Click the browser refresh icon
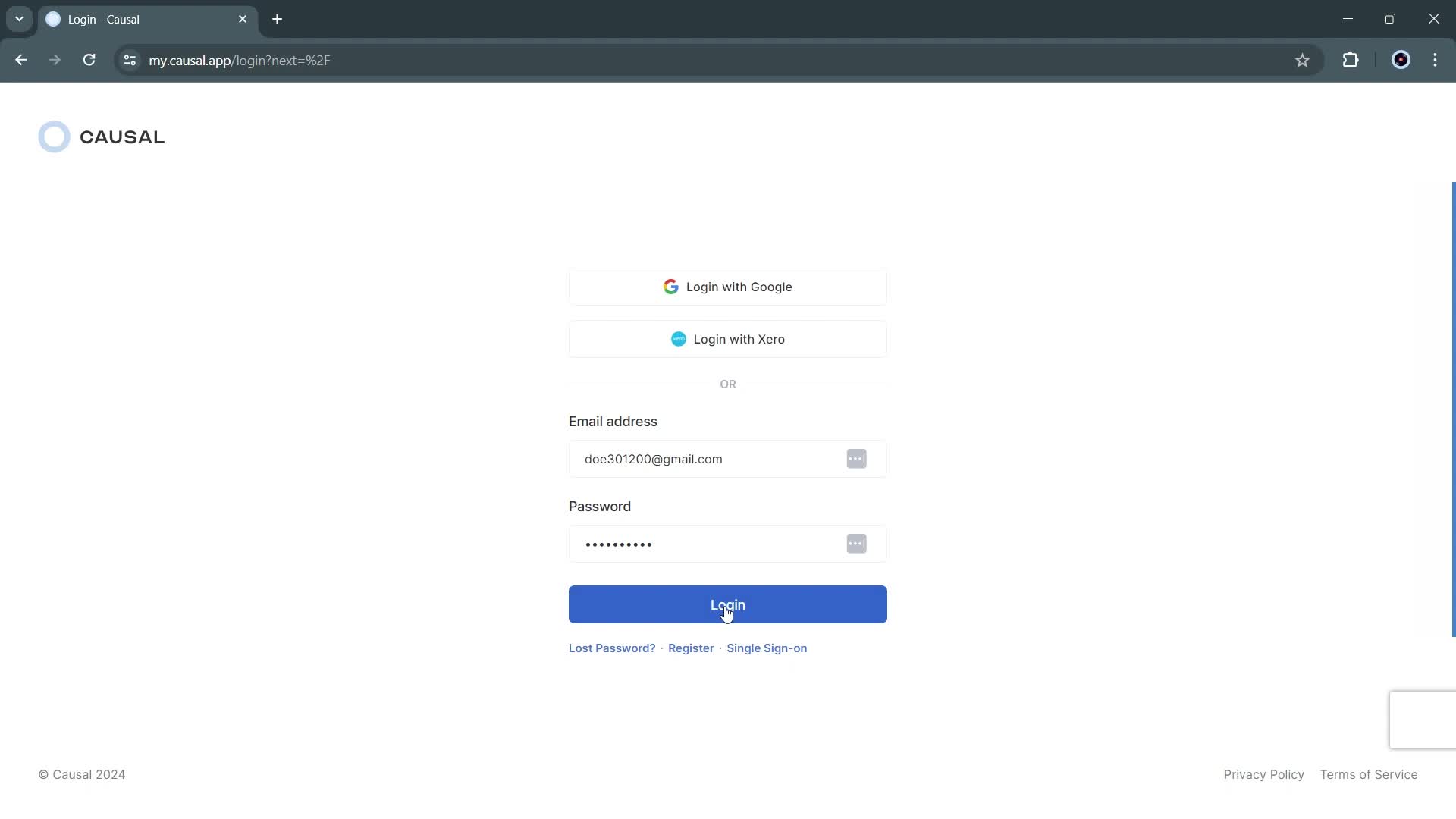Image resolution: width=1456 pixels, height=819 pixels. 89,60
